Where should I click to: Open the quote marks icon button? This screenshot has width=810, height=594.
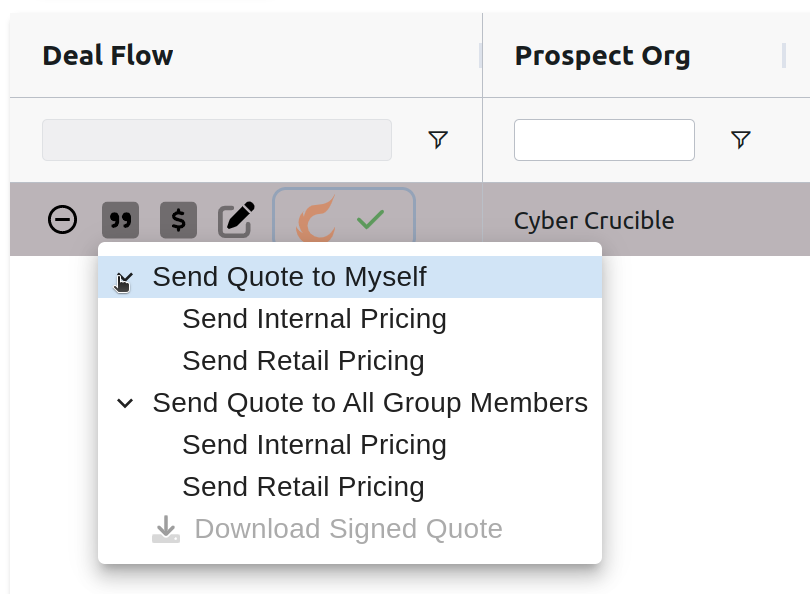click(120, 220)
